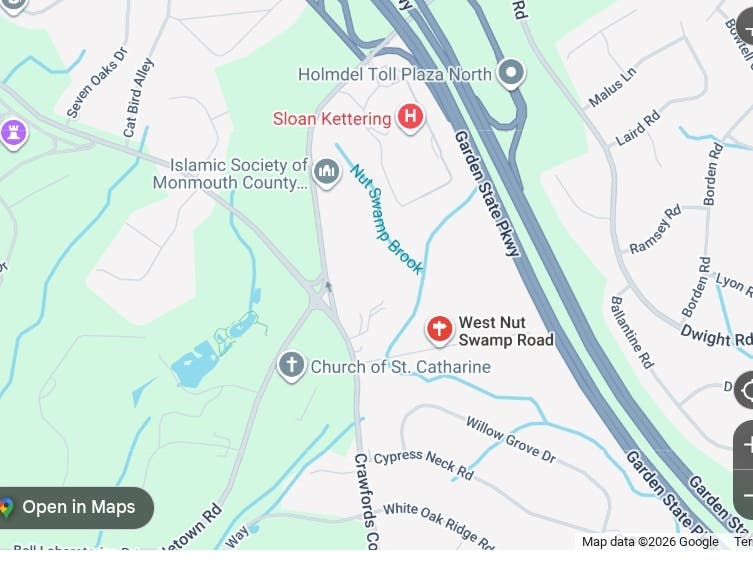Click the Map data ©2026 Google attribution
Viewport: 753px width, 565px height.
650,542
